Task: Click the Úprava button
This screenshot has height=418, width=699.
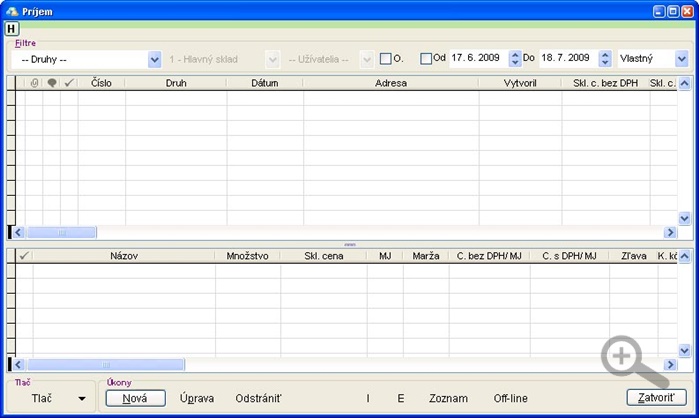Action: pyautogui.click(x=197, y=398)
